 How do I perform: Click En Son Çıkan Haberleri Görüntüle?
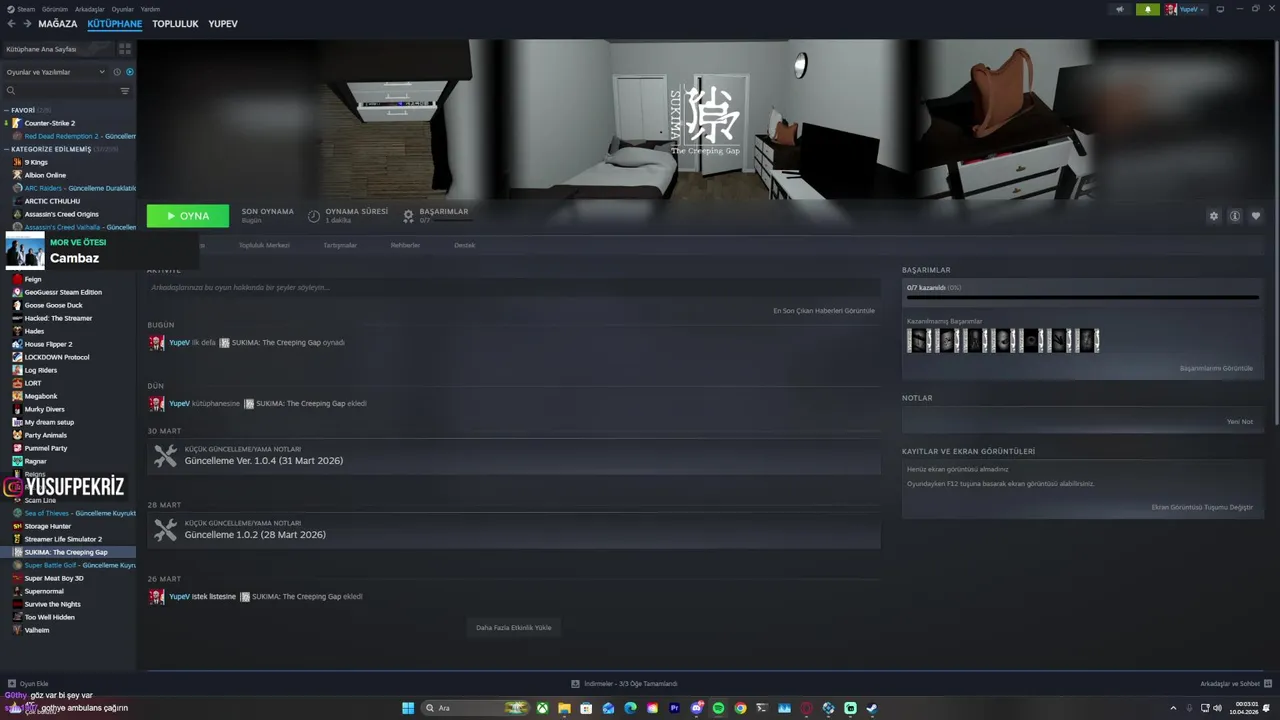tap(824, 311)
